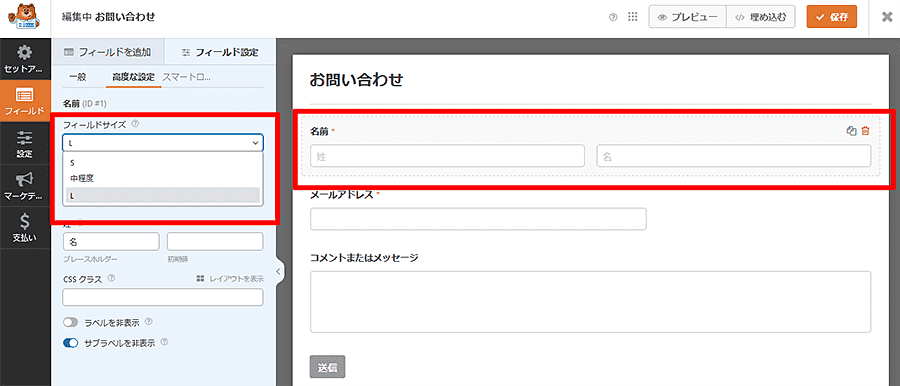Select option S in Field Size list

pyautogui.click(x=163, y=163)
